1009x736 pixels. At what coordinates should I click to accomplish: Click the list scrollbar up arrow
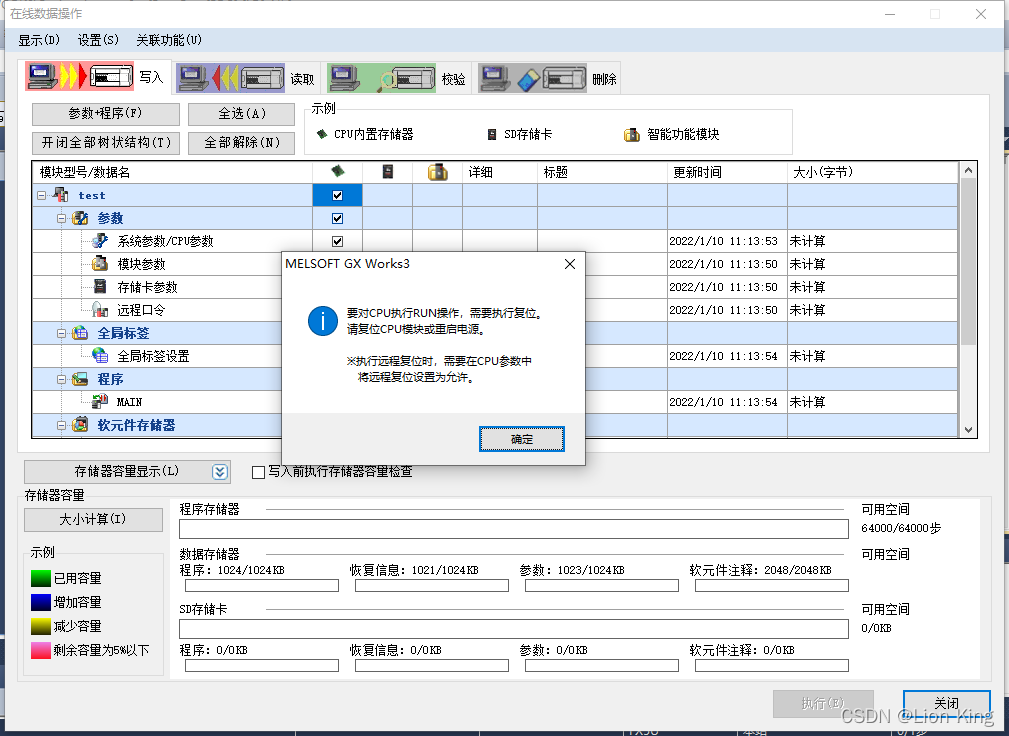(x=968, y=170)
